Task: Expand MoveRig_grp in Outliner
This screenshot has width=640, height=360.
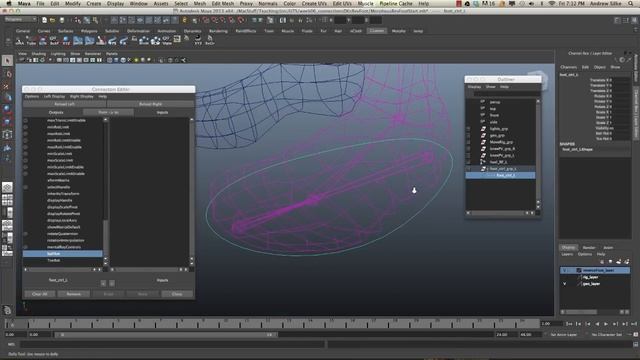Action: pos(468,142)
